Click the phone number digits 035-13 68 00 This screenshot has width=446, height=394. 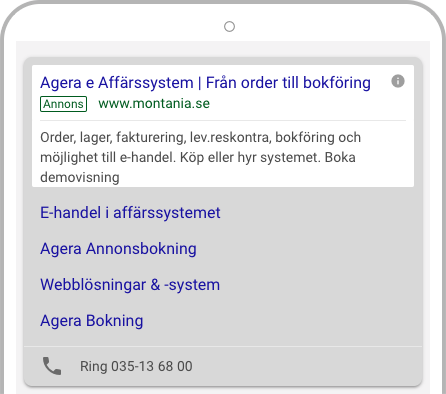(x=152, y=366)
